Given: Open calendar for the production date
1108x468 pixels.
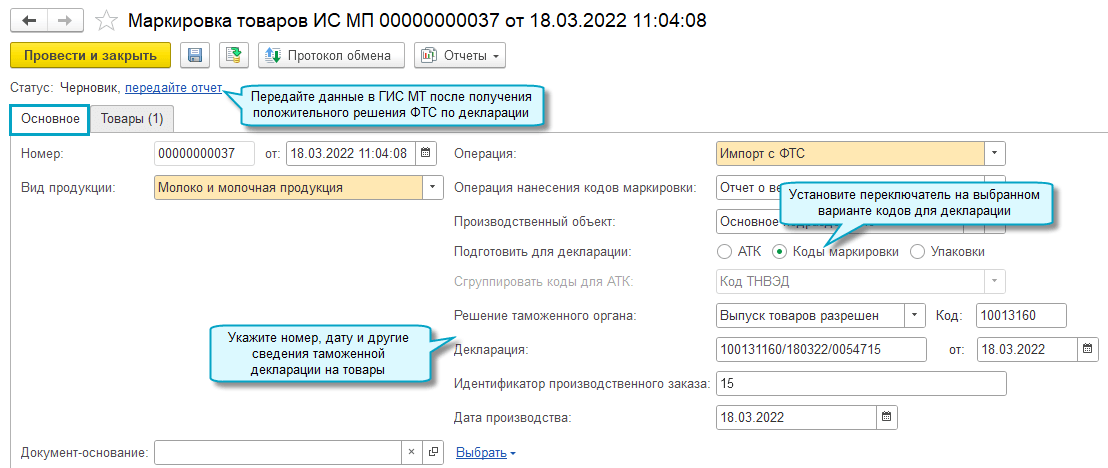Looking at the screenshot, I should (885, 416).
